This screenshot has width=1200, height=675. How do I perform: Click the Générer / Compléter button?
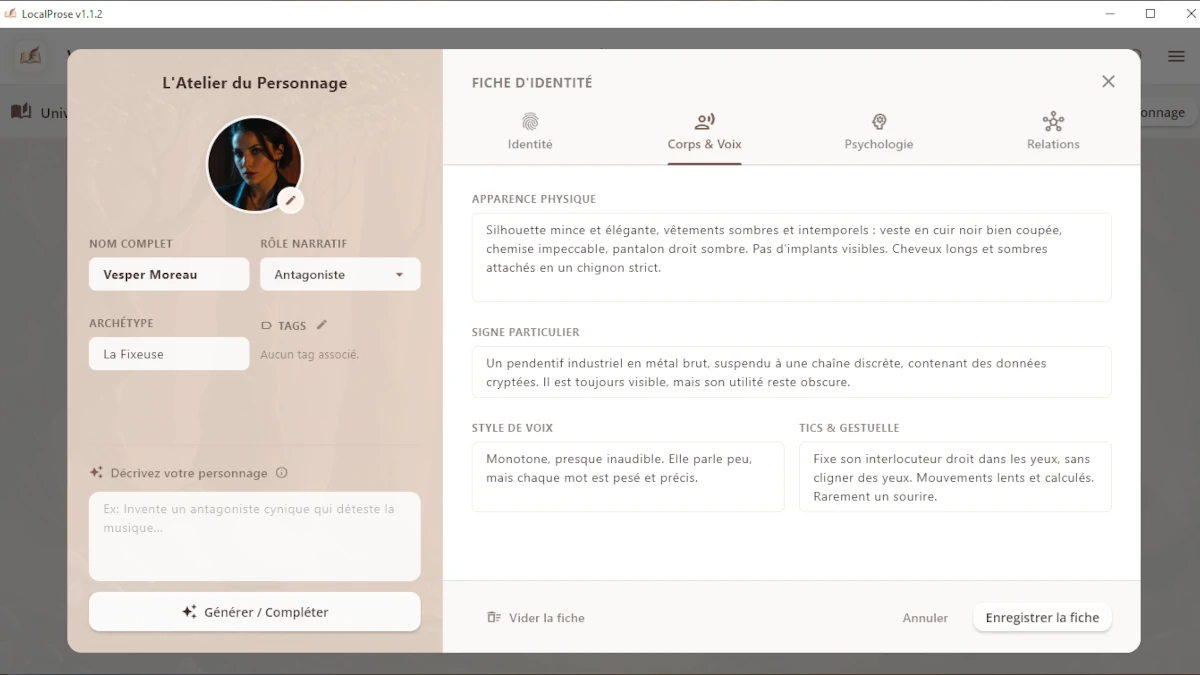255,612
